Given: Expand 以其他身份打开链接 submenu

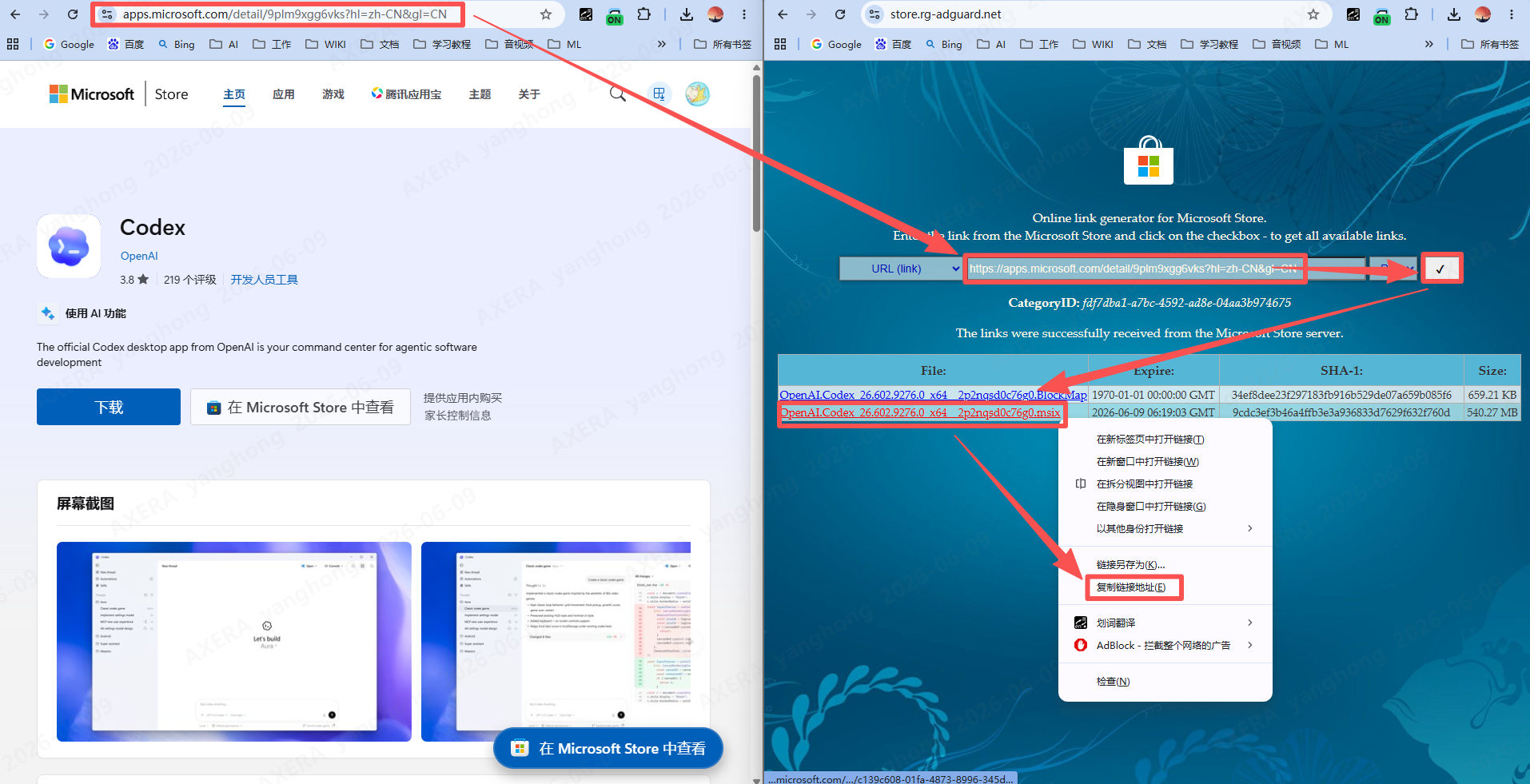Looking at the screenshot, I should pyautogui.click(x=1165, y=528).
